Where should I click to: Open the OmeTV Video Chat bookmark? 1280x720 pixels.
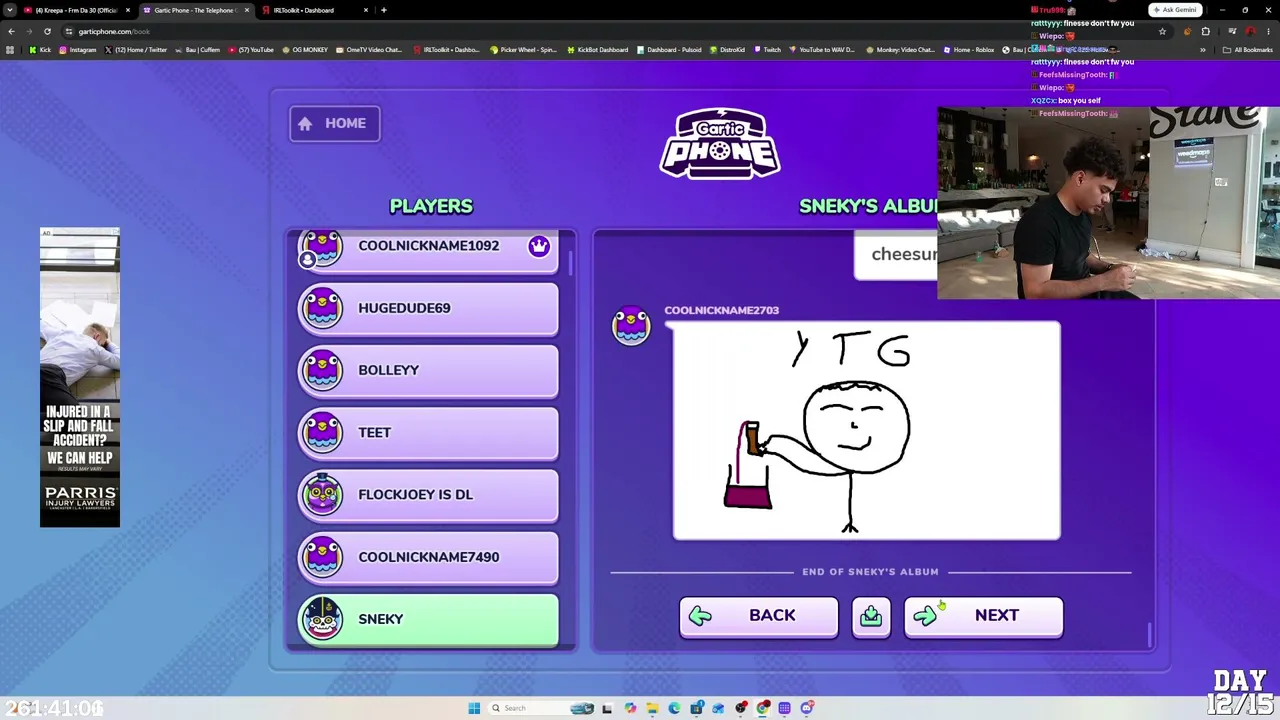click(368, 50)
